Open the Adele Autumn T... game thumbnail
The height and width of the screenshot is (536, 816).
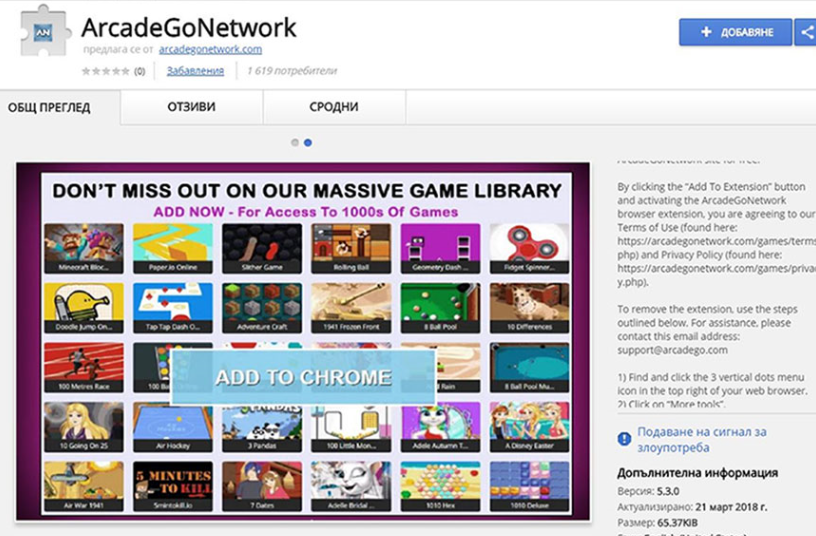[440, 427]
